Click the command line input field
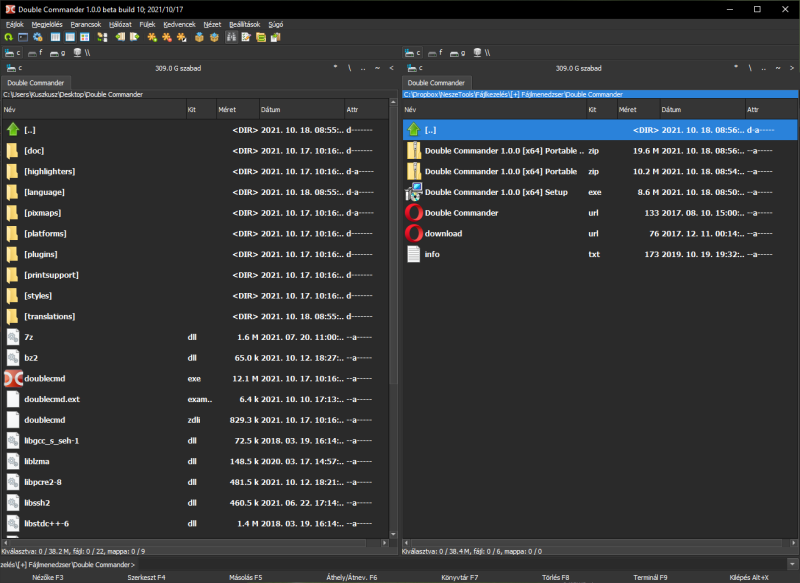 [x=462, y=564]
